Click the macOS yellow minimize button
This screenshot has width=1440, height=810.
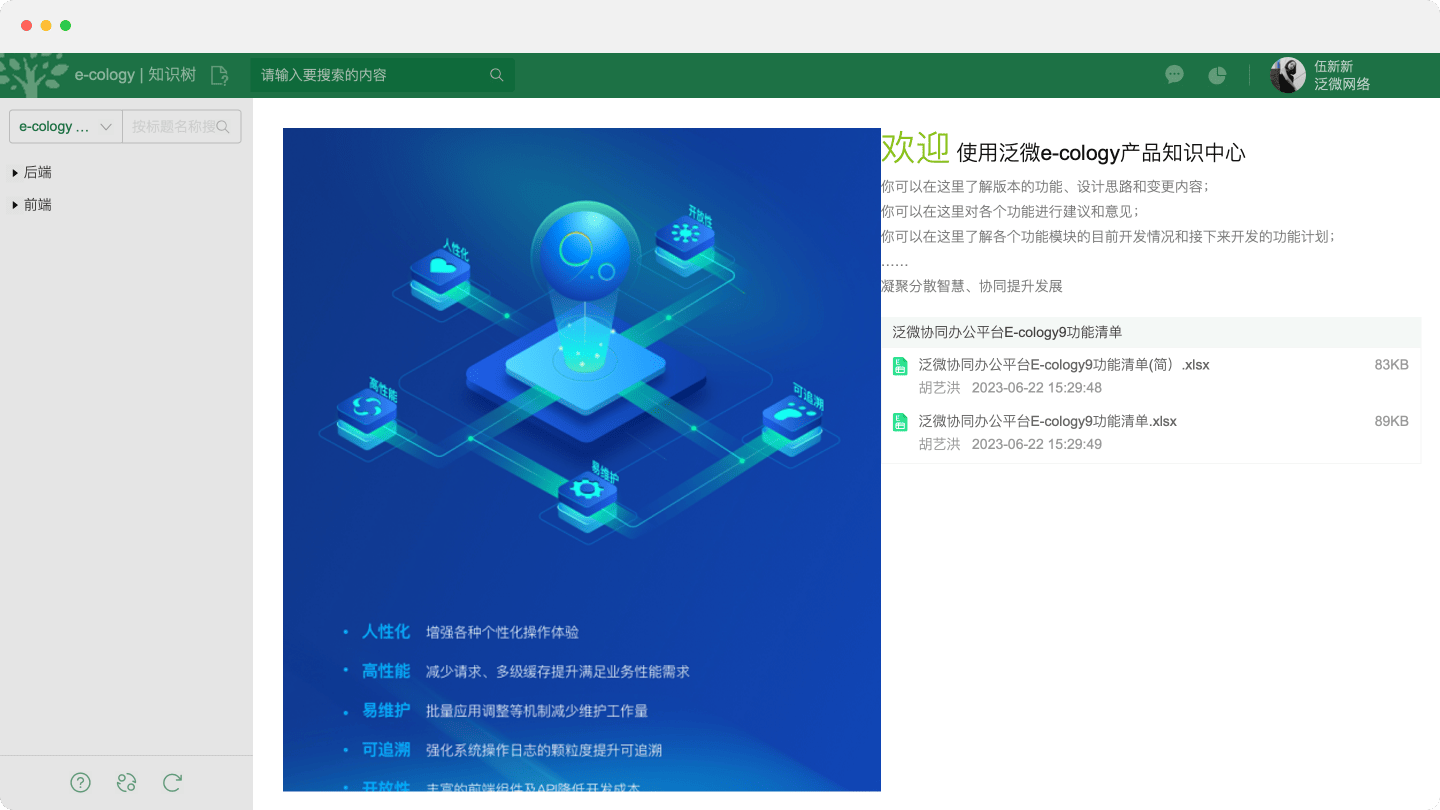point(46,25)
